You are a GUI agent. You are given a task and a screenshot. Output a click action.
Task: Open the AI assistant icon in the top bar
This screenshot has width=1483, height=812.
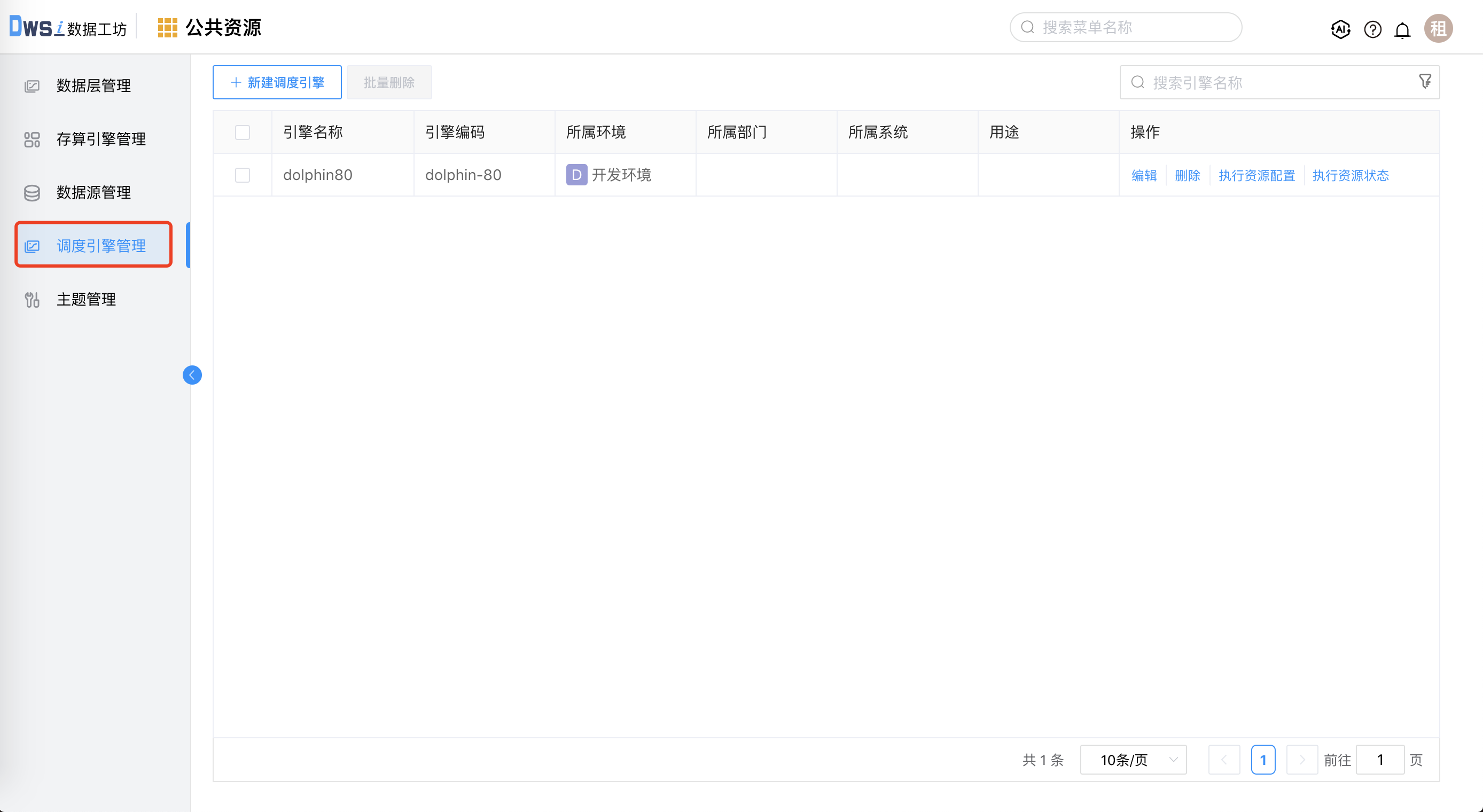pyautogui.click(x=1340, y=29)
